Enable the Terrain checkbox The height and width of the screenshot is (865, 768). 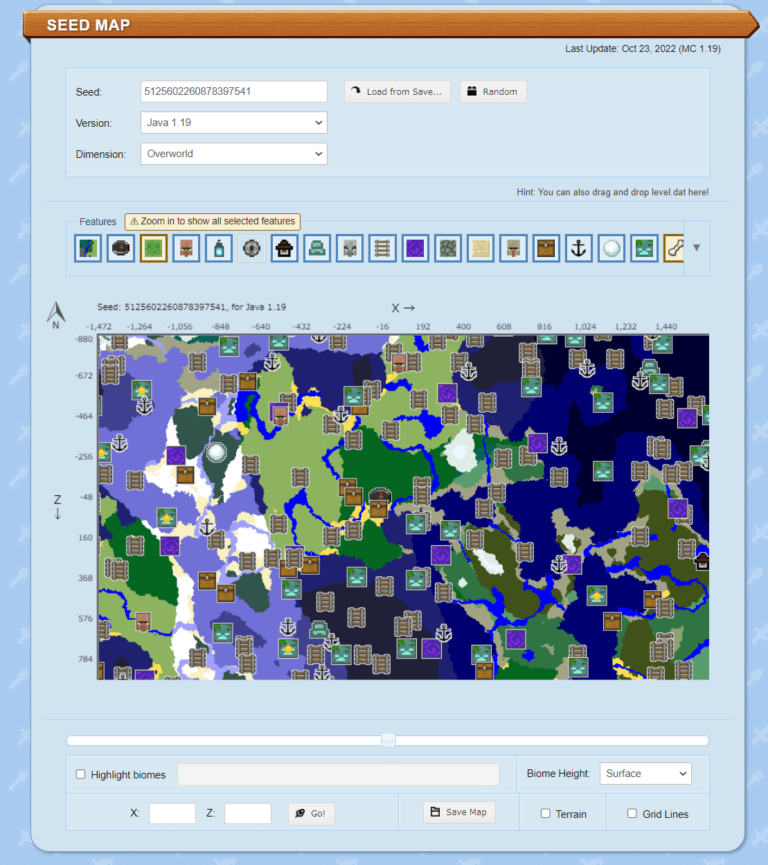tap(546, 814)
